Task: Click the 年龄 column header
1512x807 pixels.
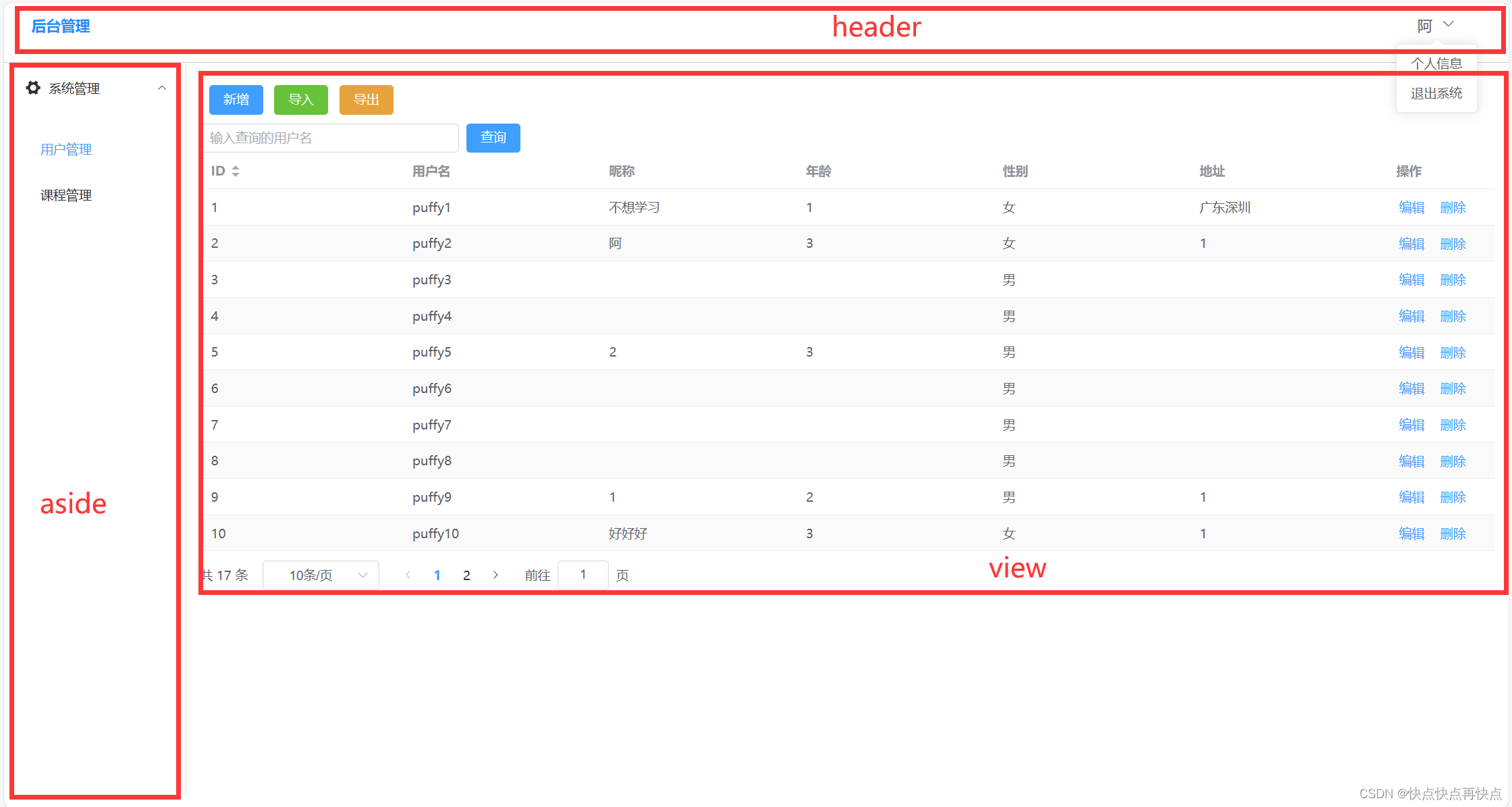Action: click(819, 172)
